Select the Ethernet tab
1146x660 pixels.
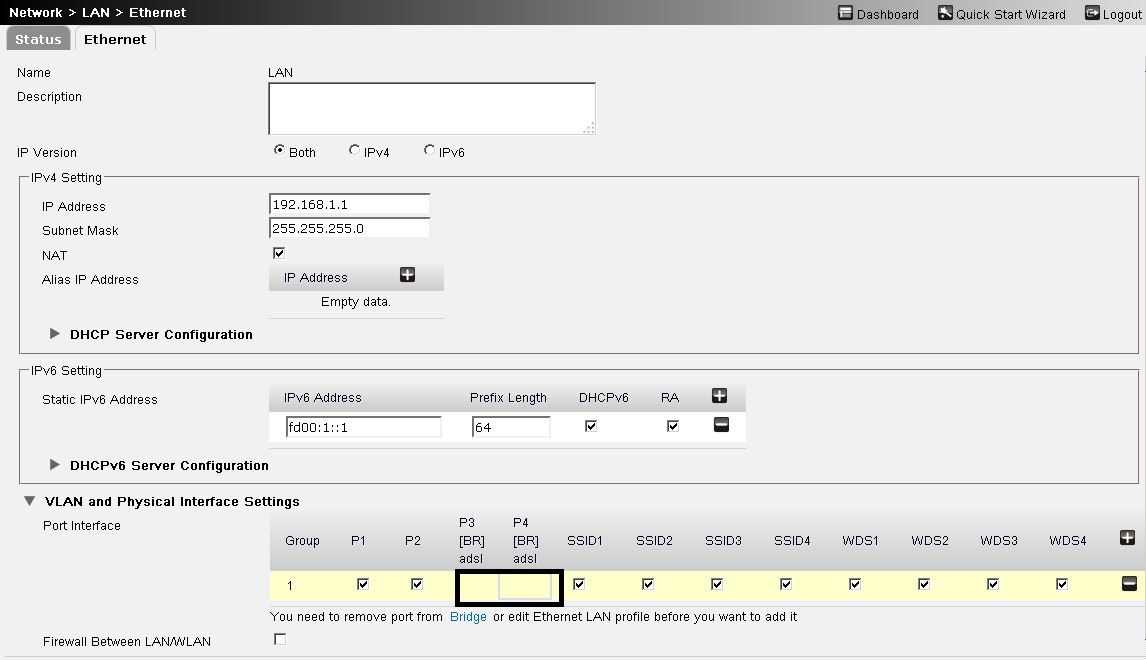pos(115,39)
